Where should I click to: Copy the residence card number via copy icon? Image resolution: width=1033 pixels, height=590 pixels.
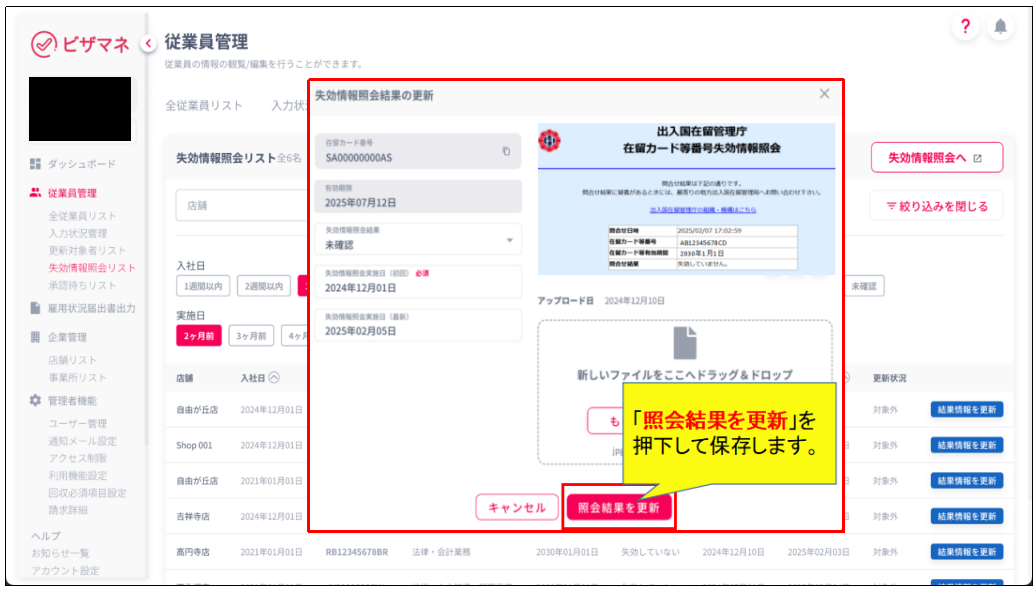(x=506, y=151)
